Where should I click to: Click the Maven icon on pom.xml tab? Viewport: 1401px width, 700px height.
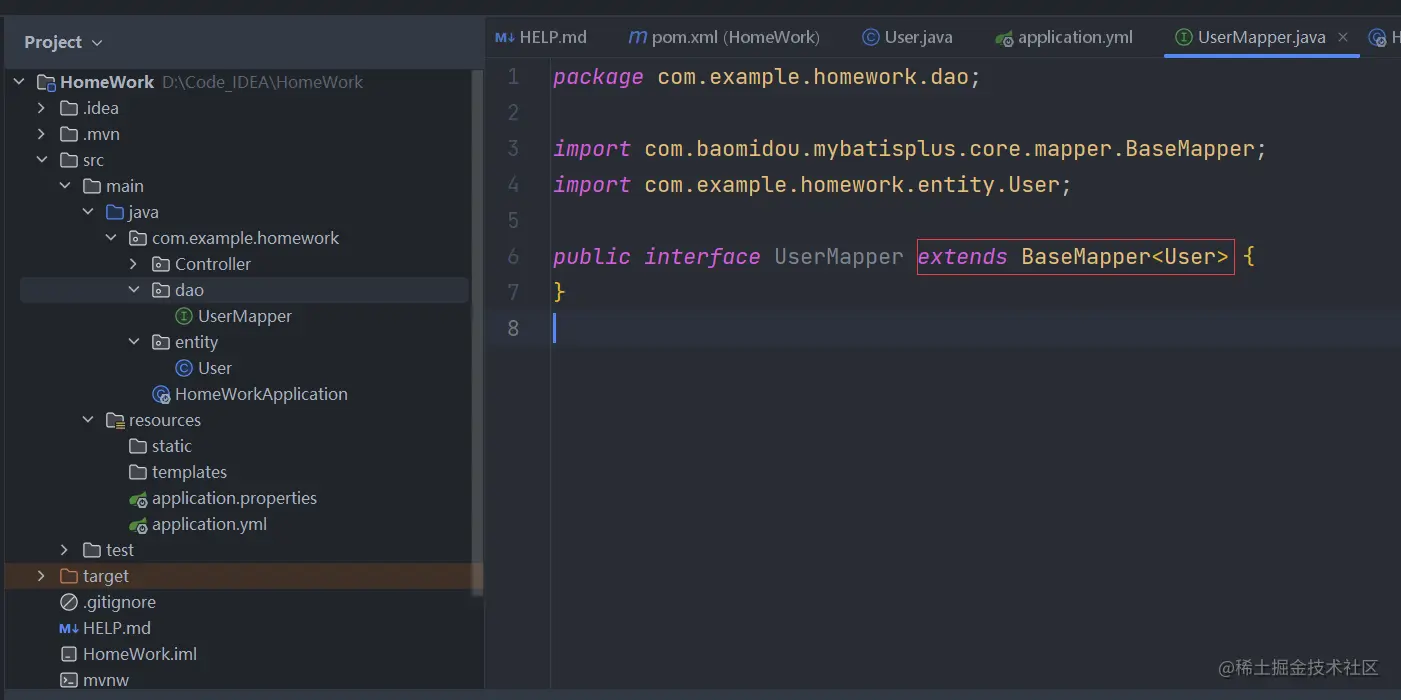pyautogui.click(x=637, y=37)
